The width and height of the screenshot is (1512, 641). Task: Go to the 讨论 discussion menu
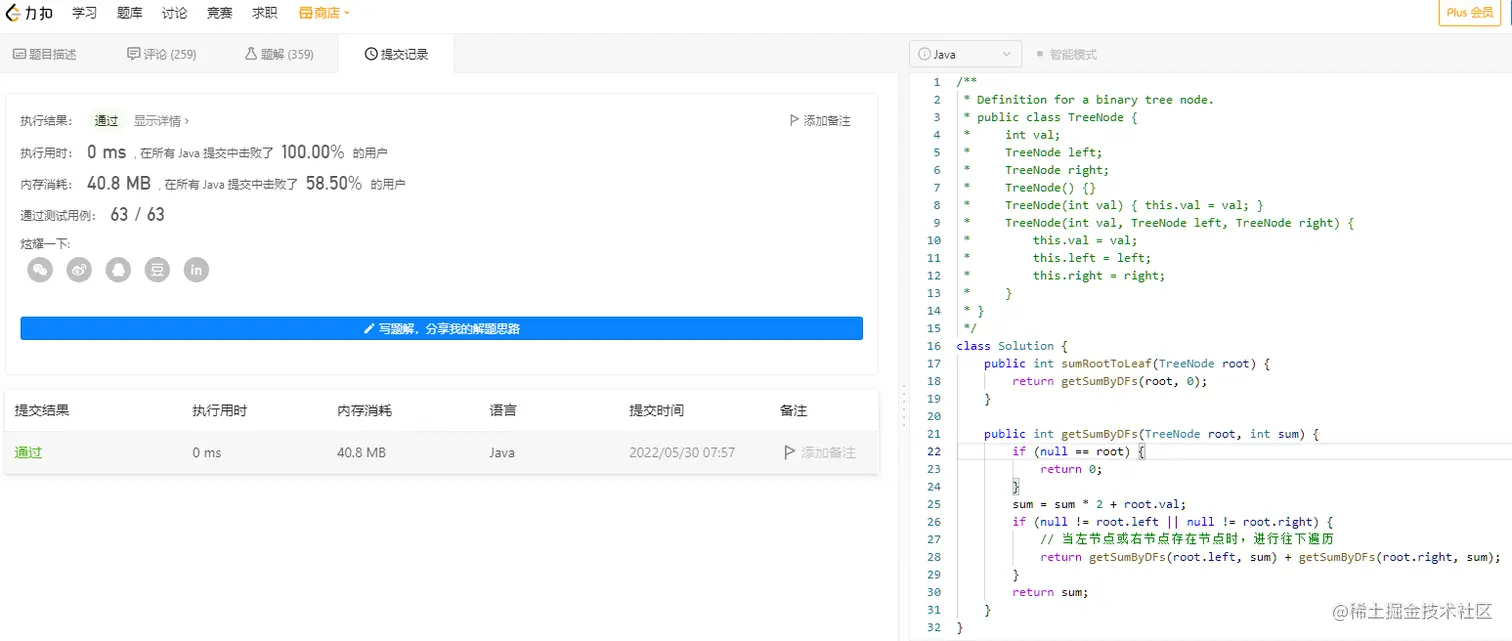[174, 13]
